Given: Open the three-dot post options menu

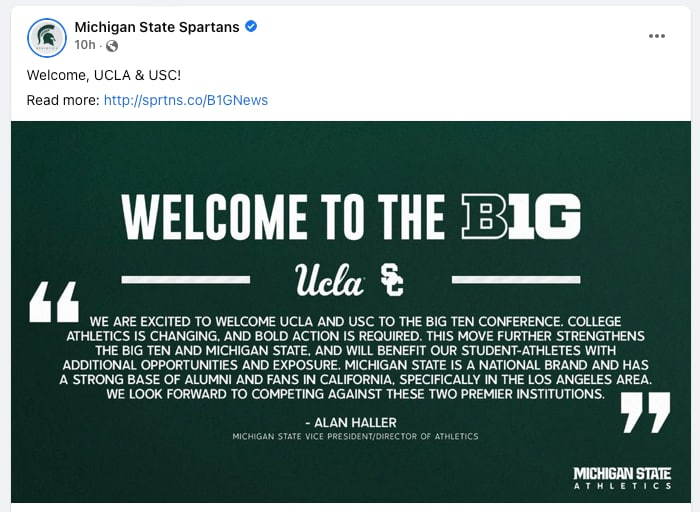Looking at the screenshot, I should [656, 36].
